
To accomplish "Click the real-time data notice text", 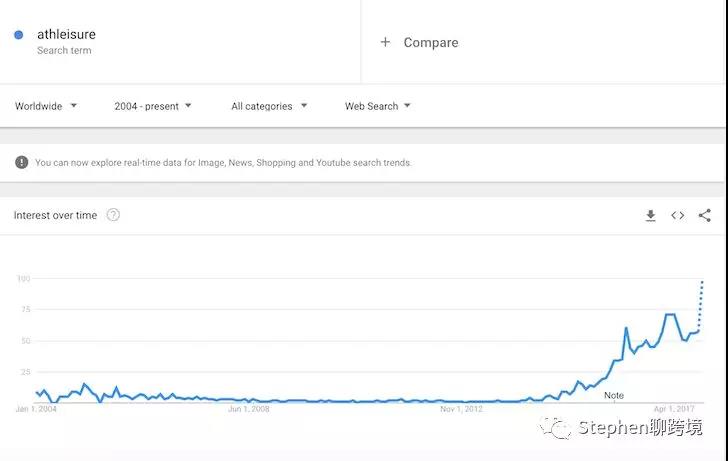I will [223, 162].
